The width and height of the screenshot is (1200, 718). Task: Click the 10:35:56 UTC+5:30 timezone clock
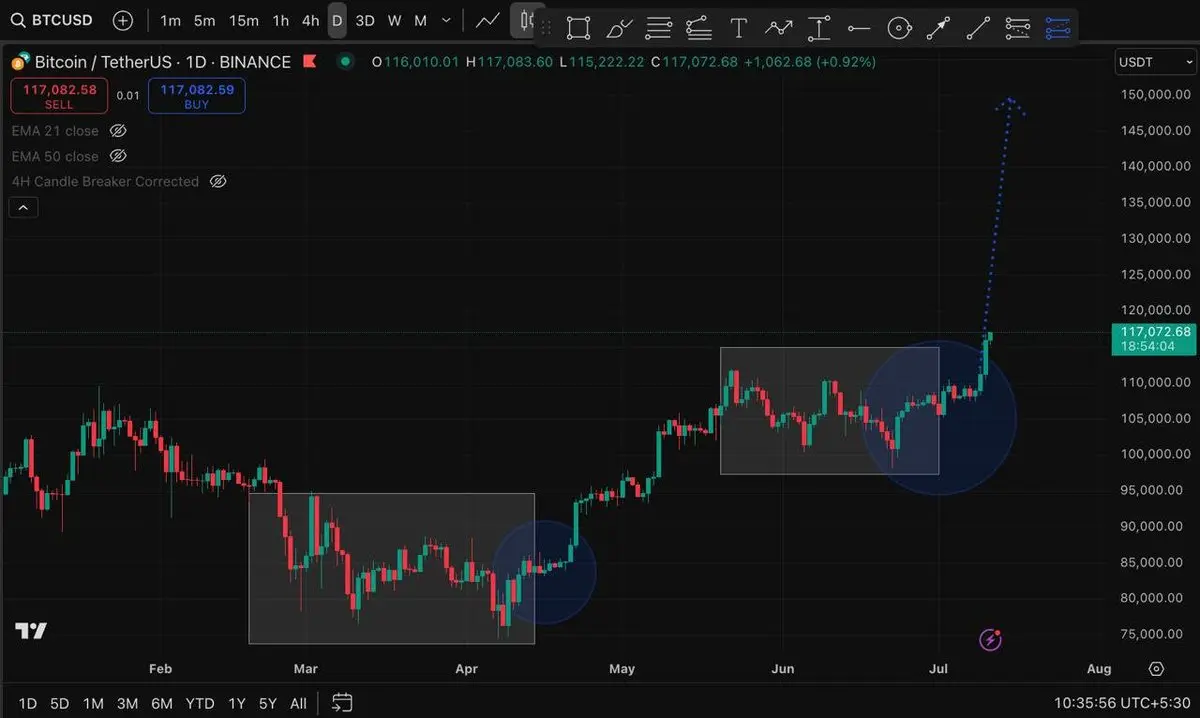[1123, 703]
